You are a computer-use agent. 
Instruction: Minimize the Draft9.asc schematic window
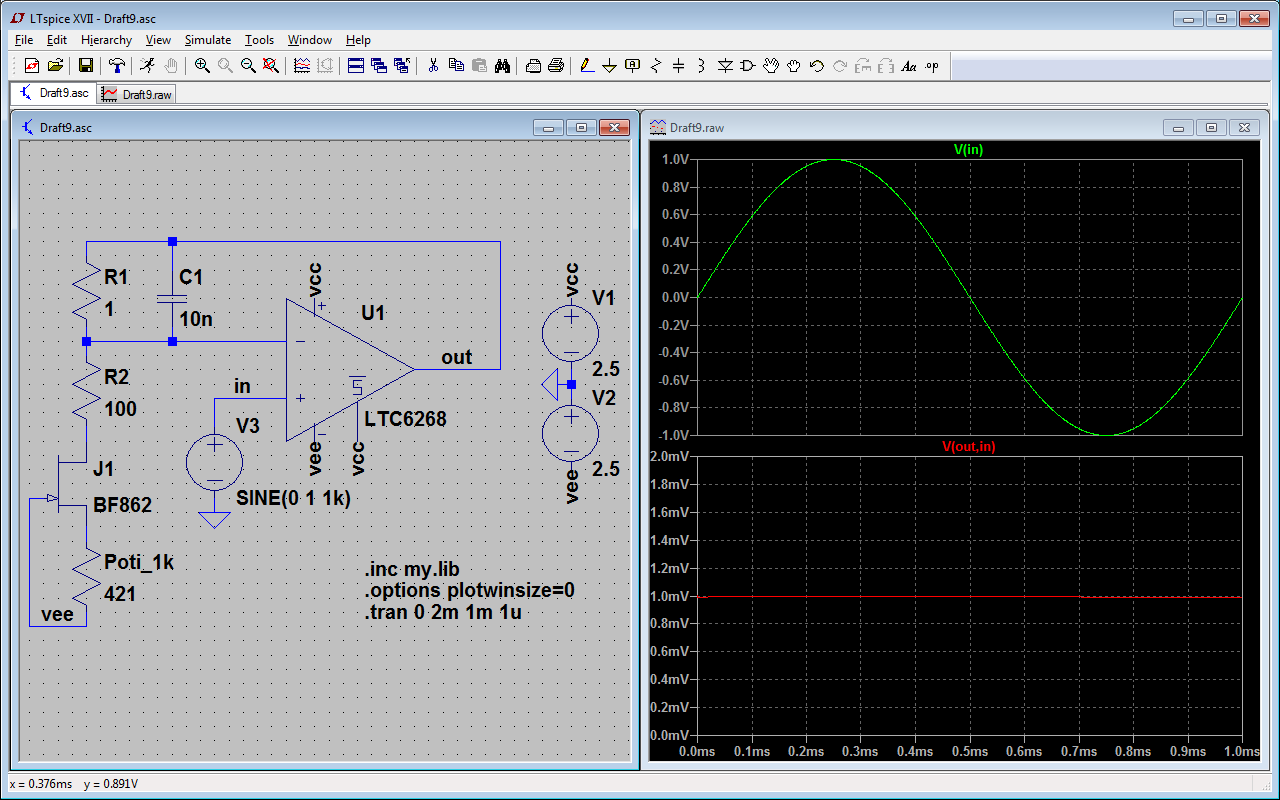tap(548, 128)
